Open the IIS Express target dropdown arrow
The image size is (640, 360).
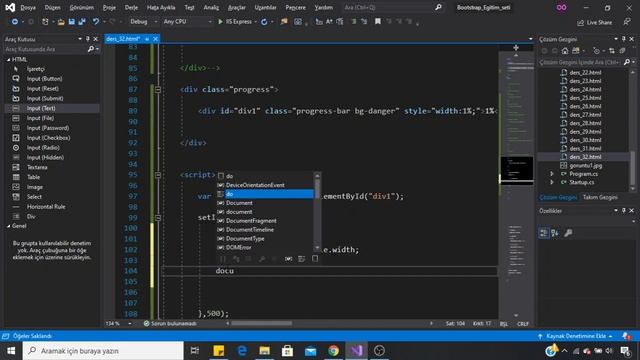pos(256,22)
